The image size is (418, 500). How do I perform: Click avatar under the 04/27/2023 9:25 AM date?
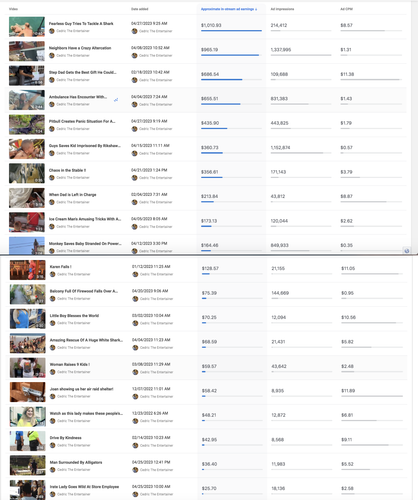[134, 31]
